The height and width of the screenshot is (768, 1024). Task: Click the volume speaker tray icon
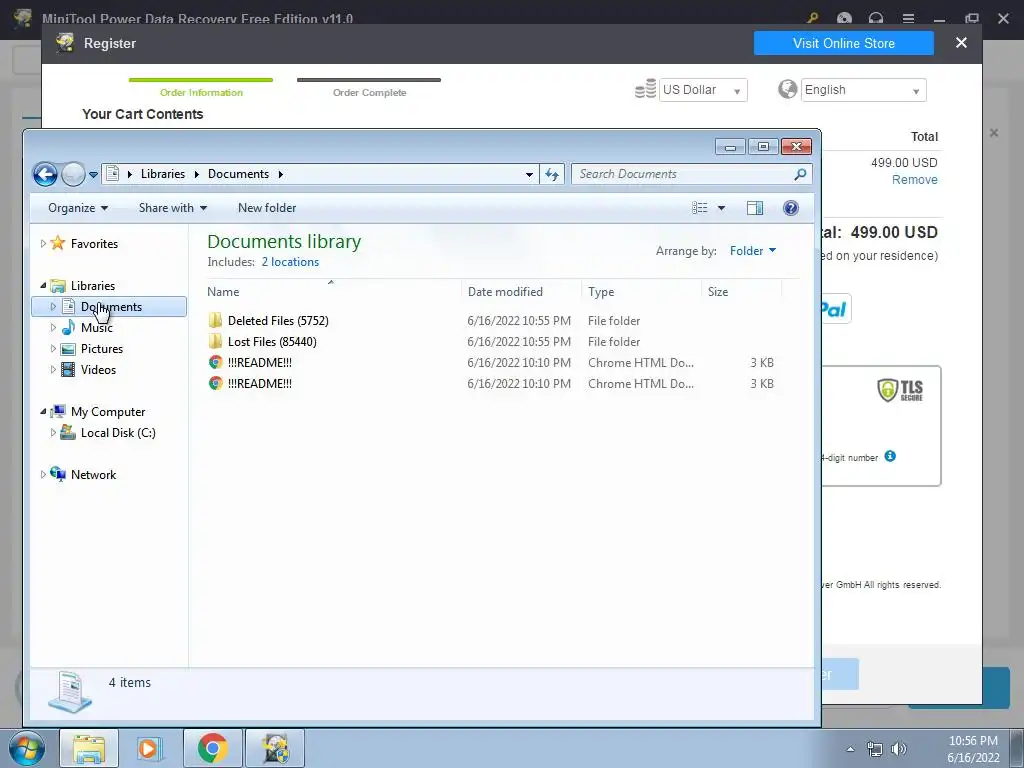point(899,749)
